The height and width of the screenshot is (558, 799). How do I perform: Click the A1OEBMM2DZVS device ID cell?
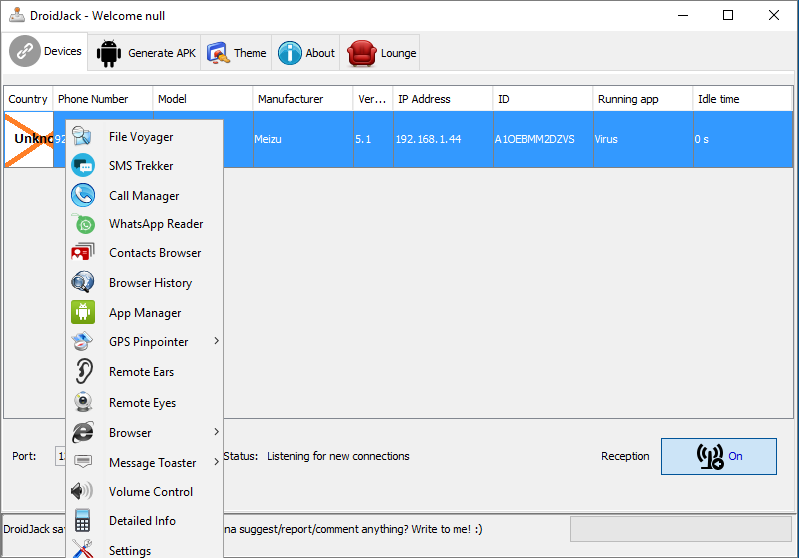[543, 139]
